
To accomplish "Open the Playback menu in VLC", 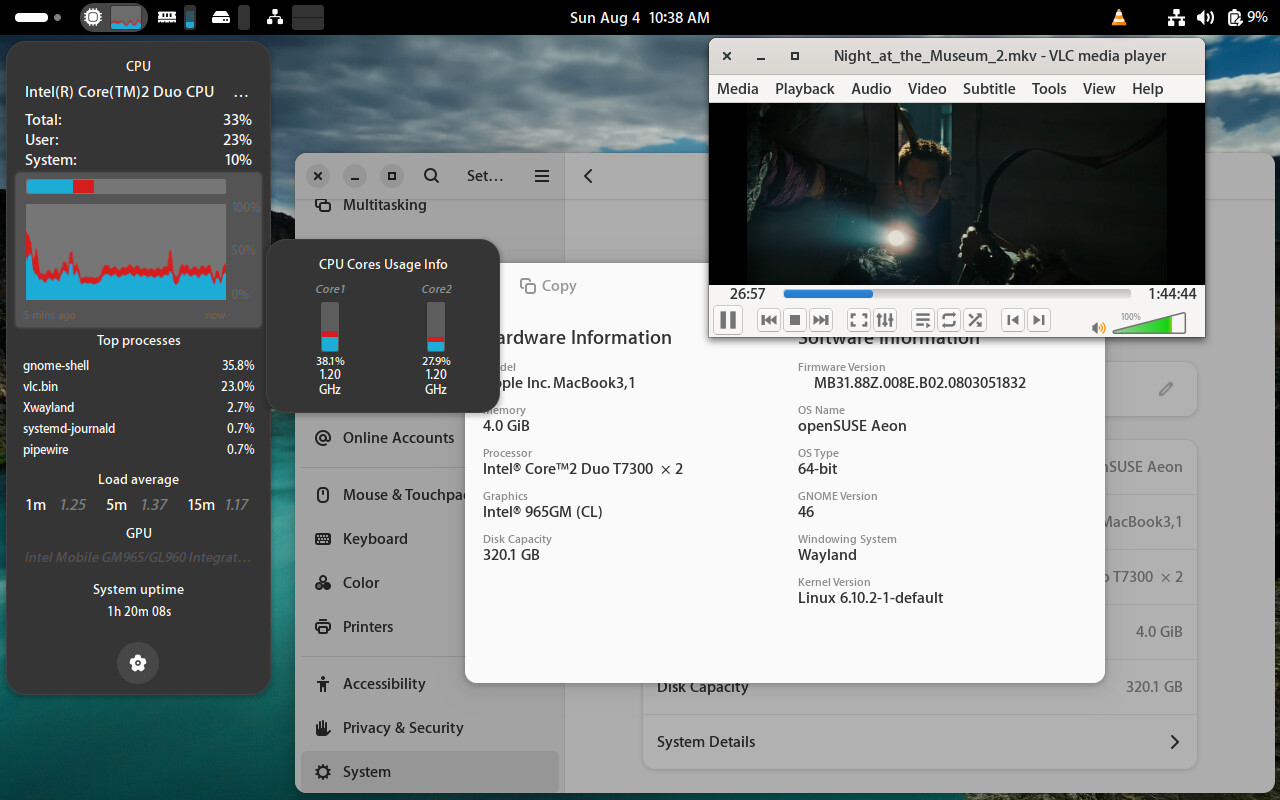I will pyautogui.click(x=804, y=89).
